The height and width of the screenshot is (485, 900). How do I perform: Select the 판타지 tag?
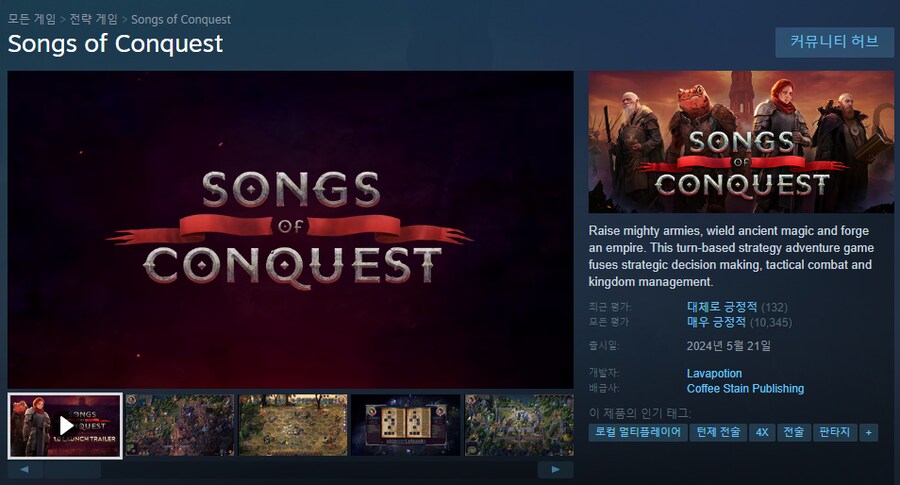[834, 432]
